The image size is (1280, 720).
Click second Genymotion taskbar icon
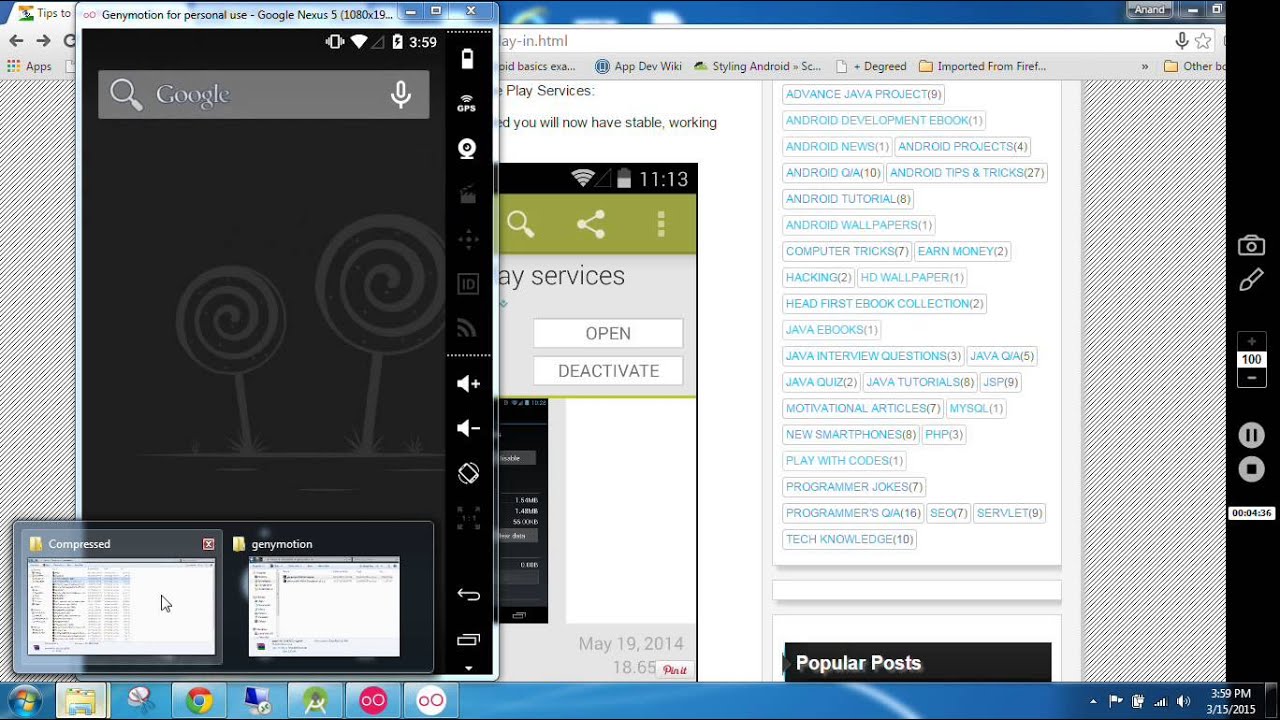[x=431, y=701]
